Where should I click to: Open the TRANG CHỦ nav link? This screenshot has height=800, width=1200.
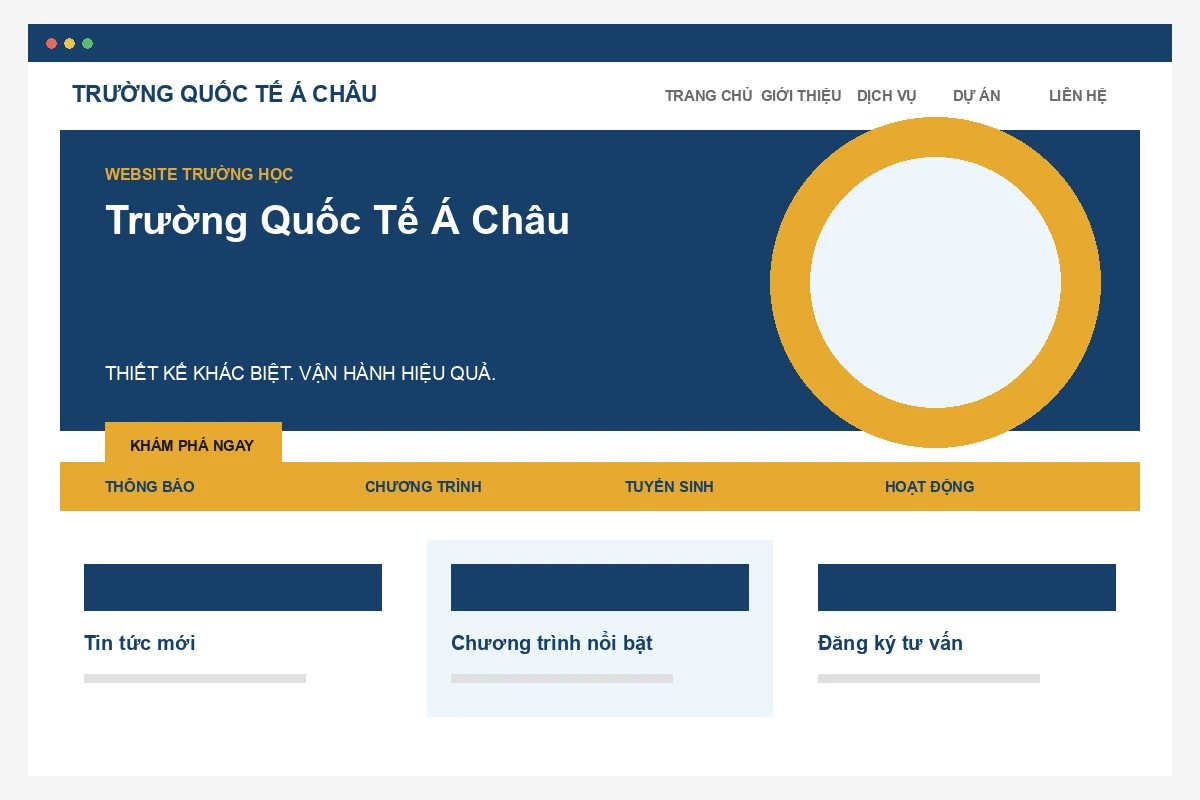tap(708, 96)
